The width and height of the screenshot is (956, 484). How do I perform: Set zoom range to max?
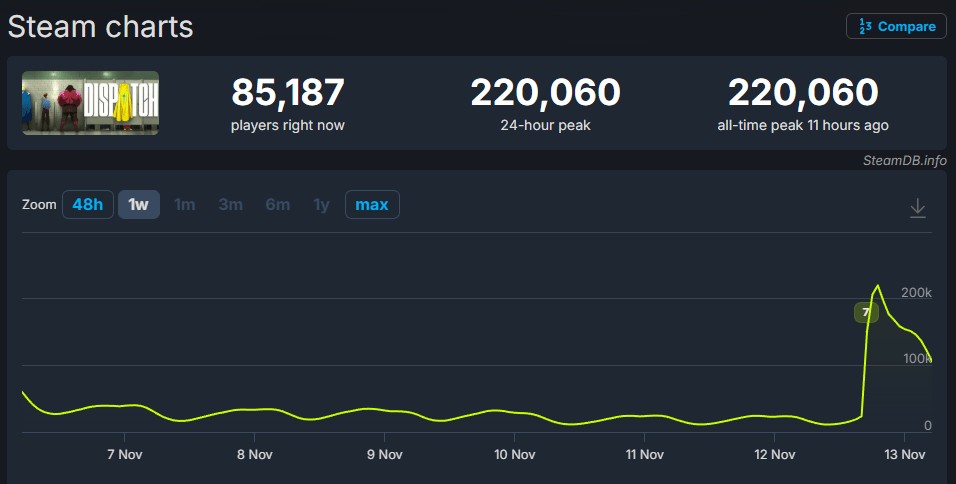point(372,205)
